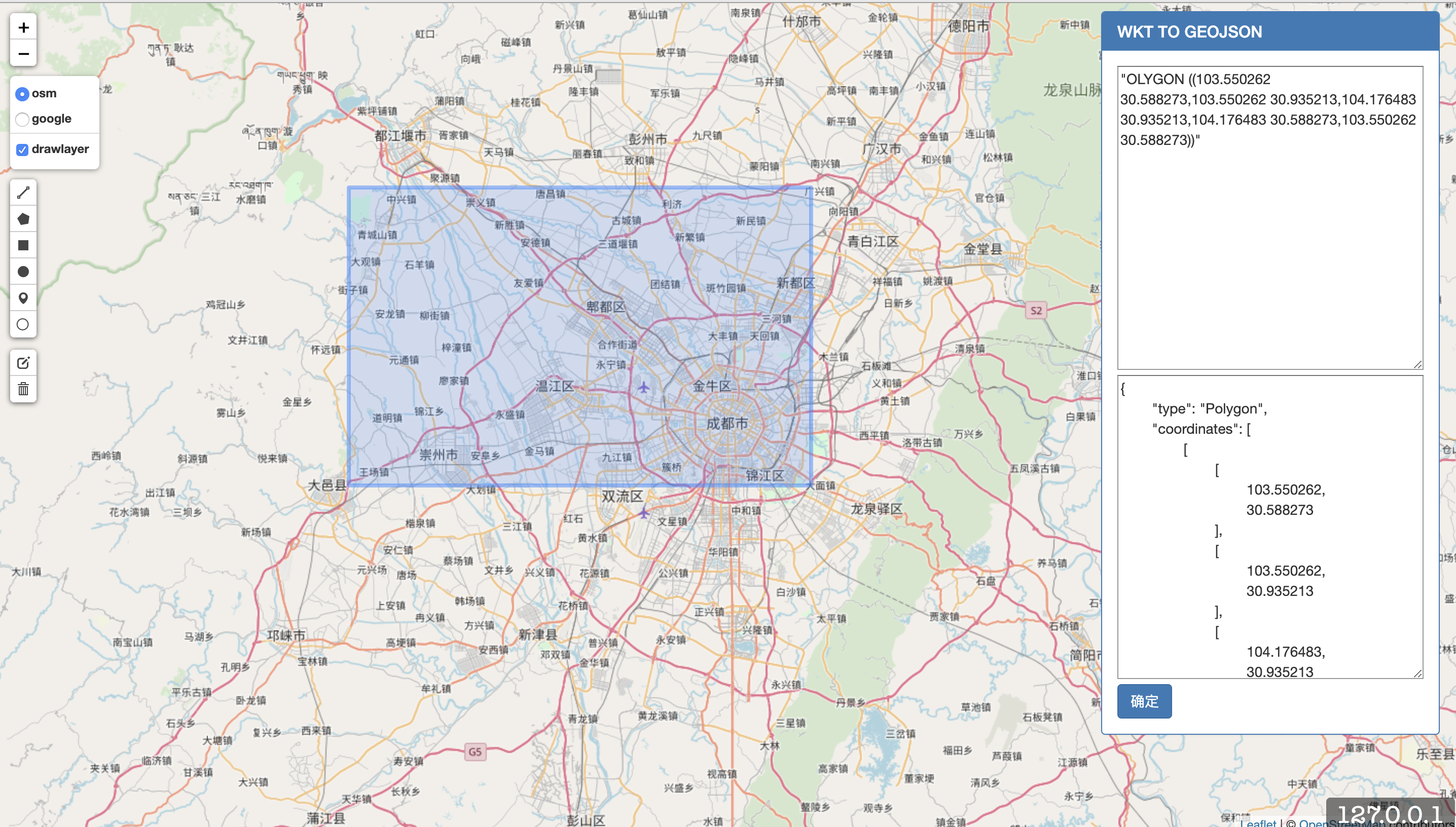Select the draw rectangle tool
This screenshot has height=827, width=1456.
pyautogui.click(x=23, y=245)
